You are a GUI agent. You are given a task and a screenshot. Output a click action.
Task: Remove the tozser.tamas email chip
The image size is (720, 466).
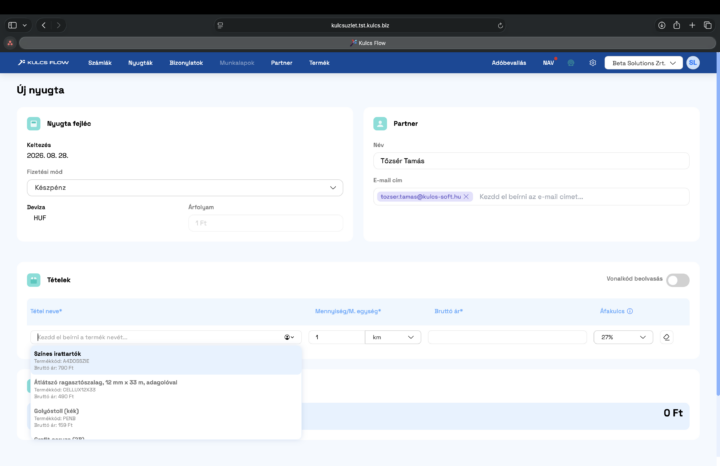click(466, 197)
